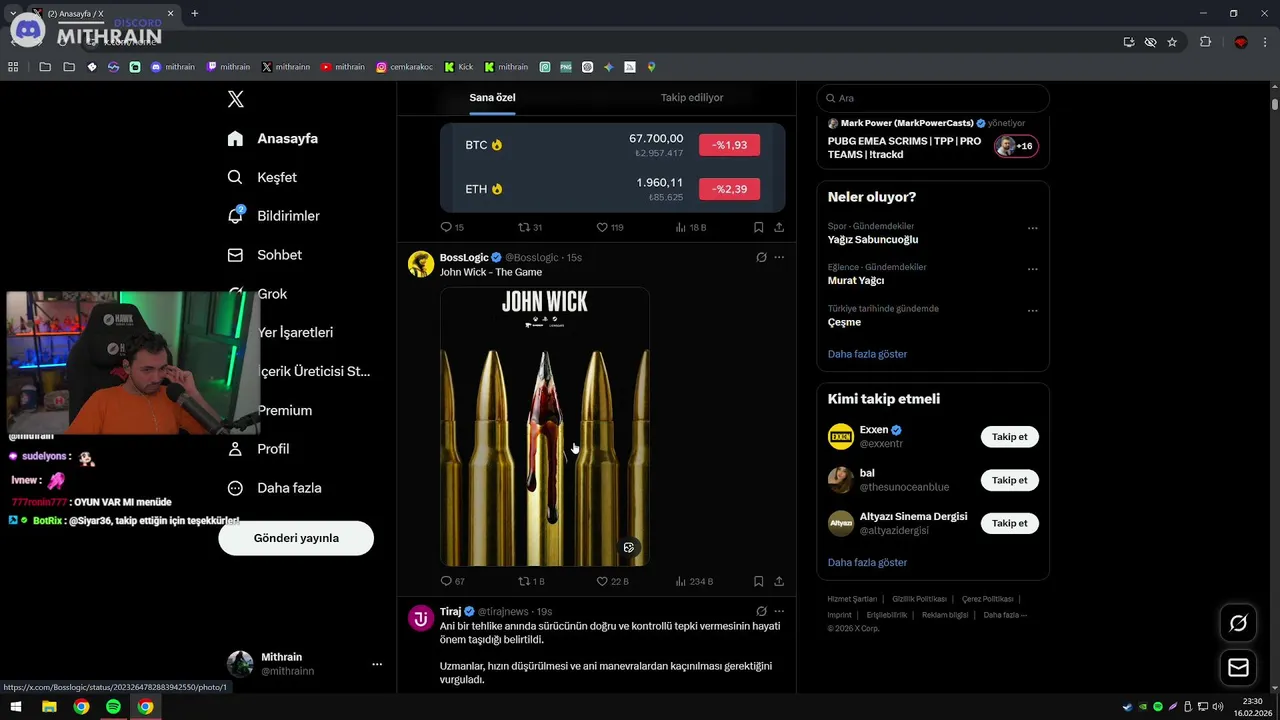The width and height of the screenshot is (1280, 720).
Task: Open Keşfet explore page
Action: click(262, 177)
